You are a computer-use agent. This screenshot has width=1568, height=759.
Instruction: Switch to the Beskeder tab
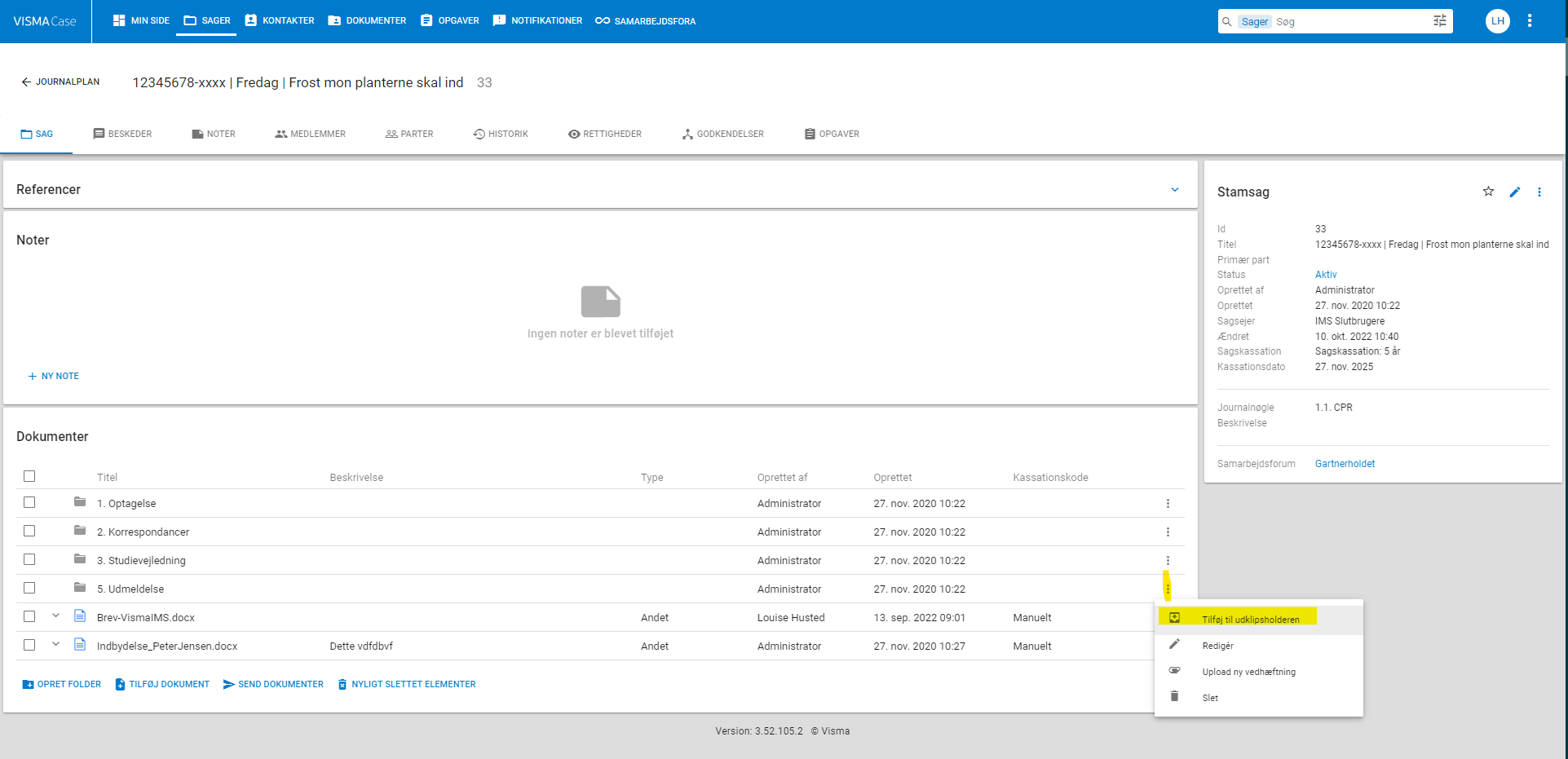point(122,134)
